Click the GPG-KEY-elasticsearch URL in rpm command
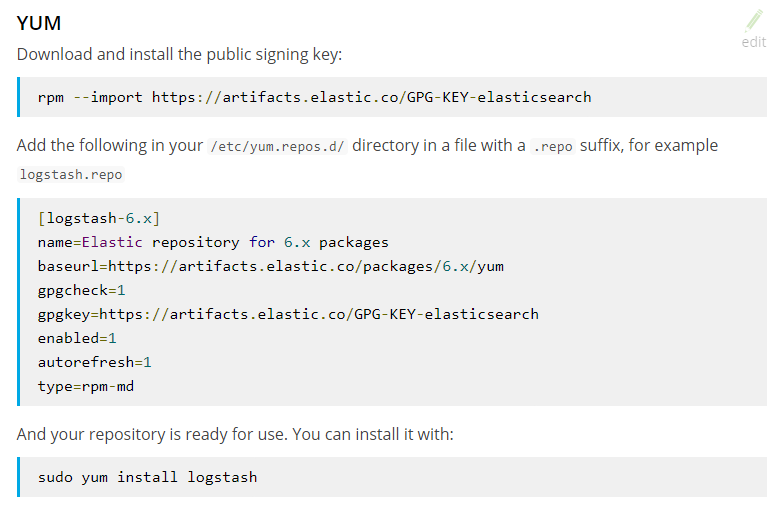Viewport: 777px width, 516px height. (372, 97)
